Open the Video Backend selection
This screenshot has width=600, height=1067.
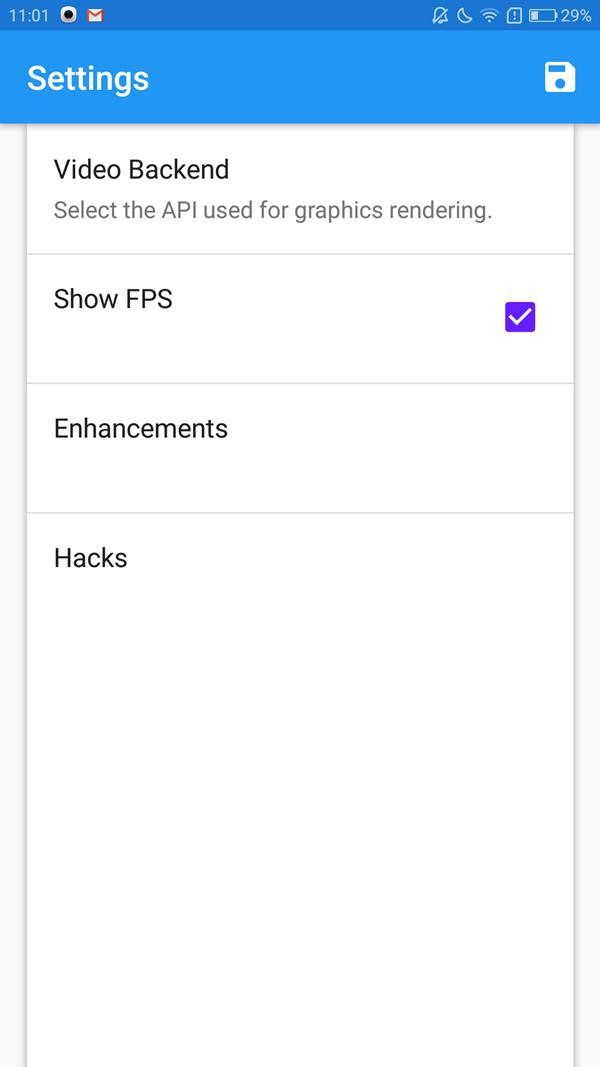tap(300, 189)
